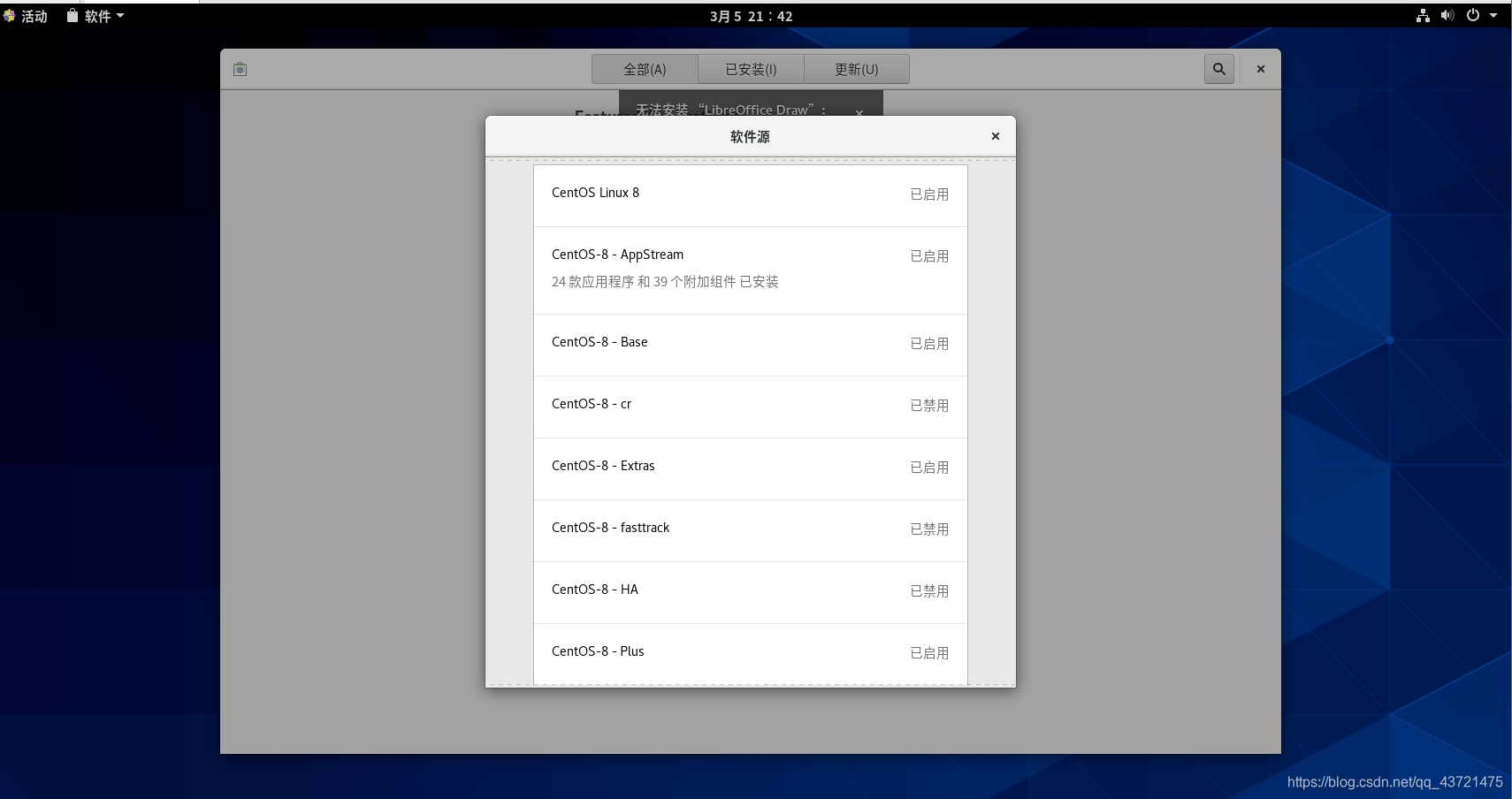Screen dimensions: 1512x799
Task: Click 已启用 status of CentOS-8 - Plus
Action: click(x=929, y=653)
